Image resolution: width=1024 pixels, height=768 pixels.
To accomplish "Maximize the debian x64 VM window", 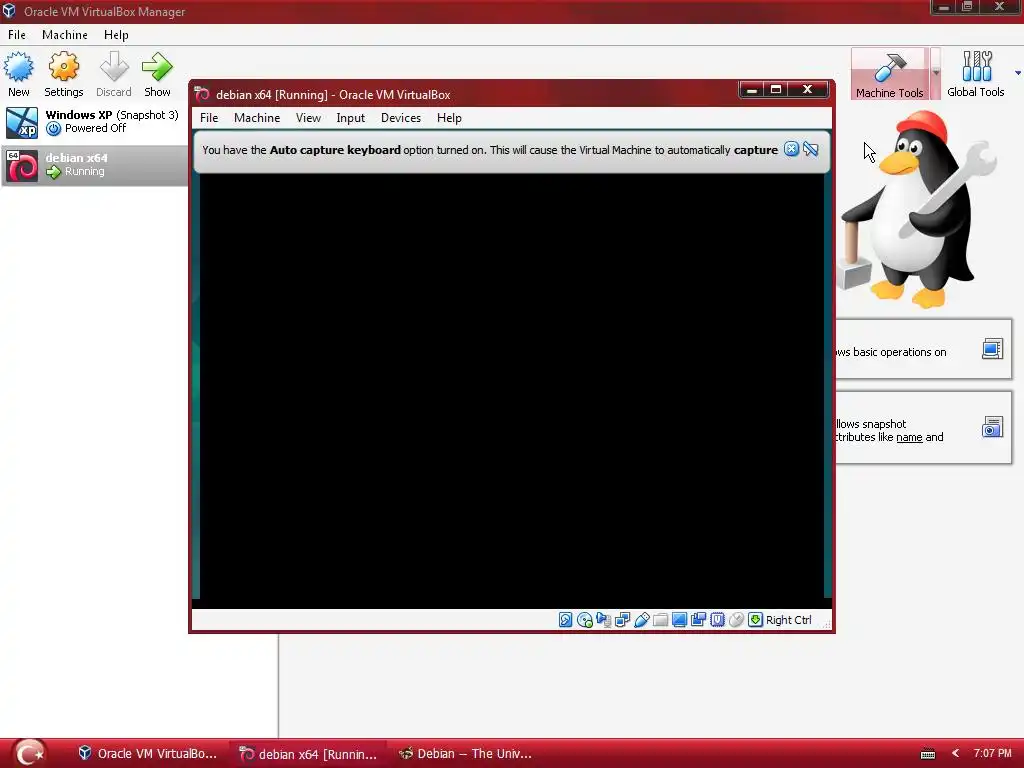I will pos(776,89).
